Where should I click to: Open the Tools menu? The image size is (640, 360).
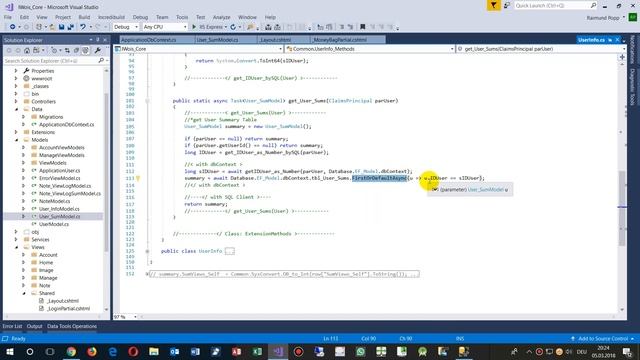pyautogui.click(x=182, y=17)
